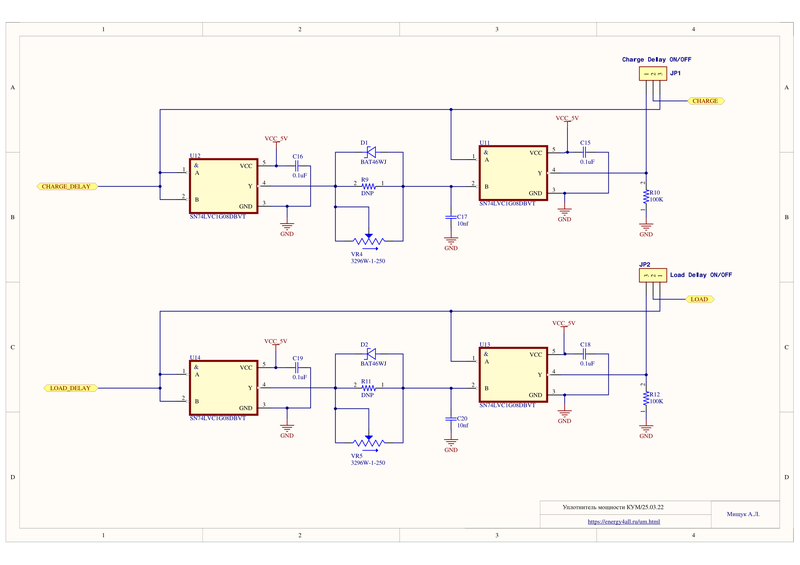Select diode D1 BAT46WJ symbol
Image resolution: width=800 pixels, height=565 pixels.
pos(369,153)
